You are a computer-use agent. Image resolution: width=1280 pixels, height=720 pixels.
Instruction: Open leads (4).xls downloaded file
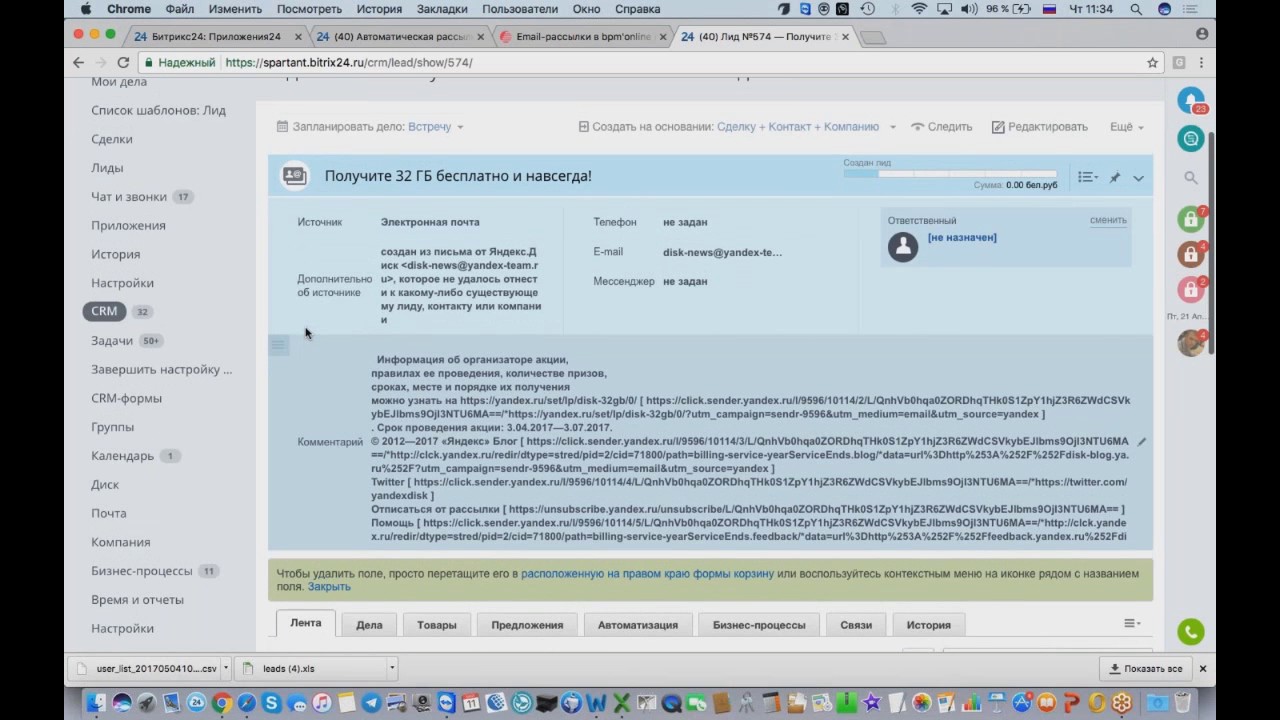(x=310, y=668)
